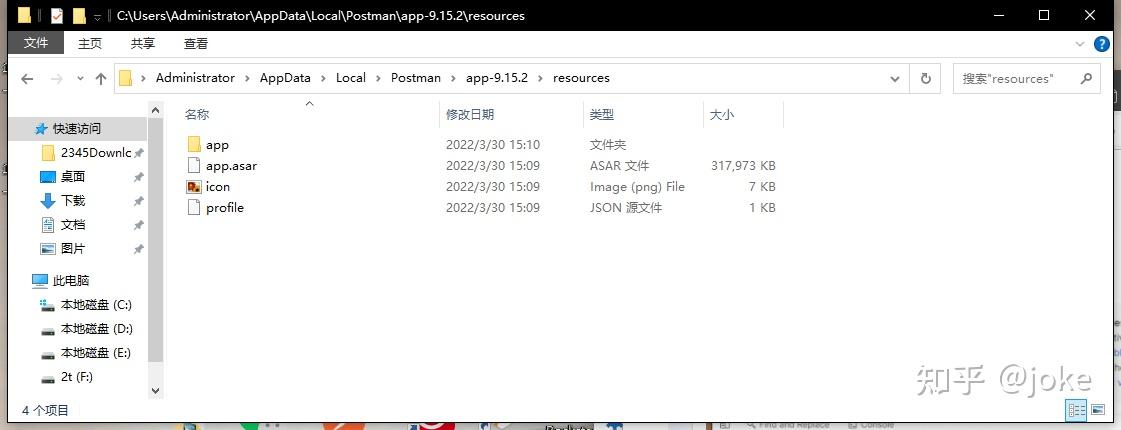Click the 317,973 KB size cell
1121x430 pixels.
(744, 166)
